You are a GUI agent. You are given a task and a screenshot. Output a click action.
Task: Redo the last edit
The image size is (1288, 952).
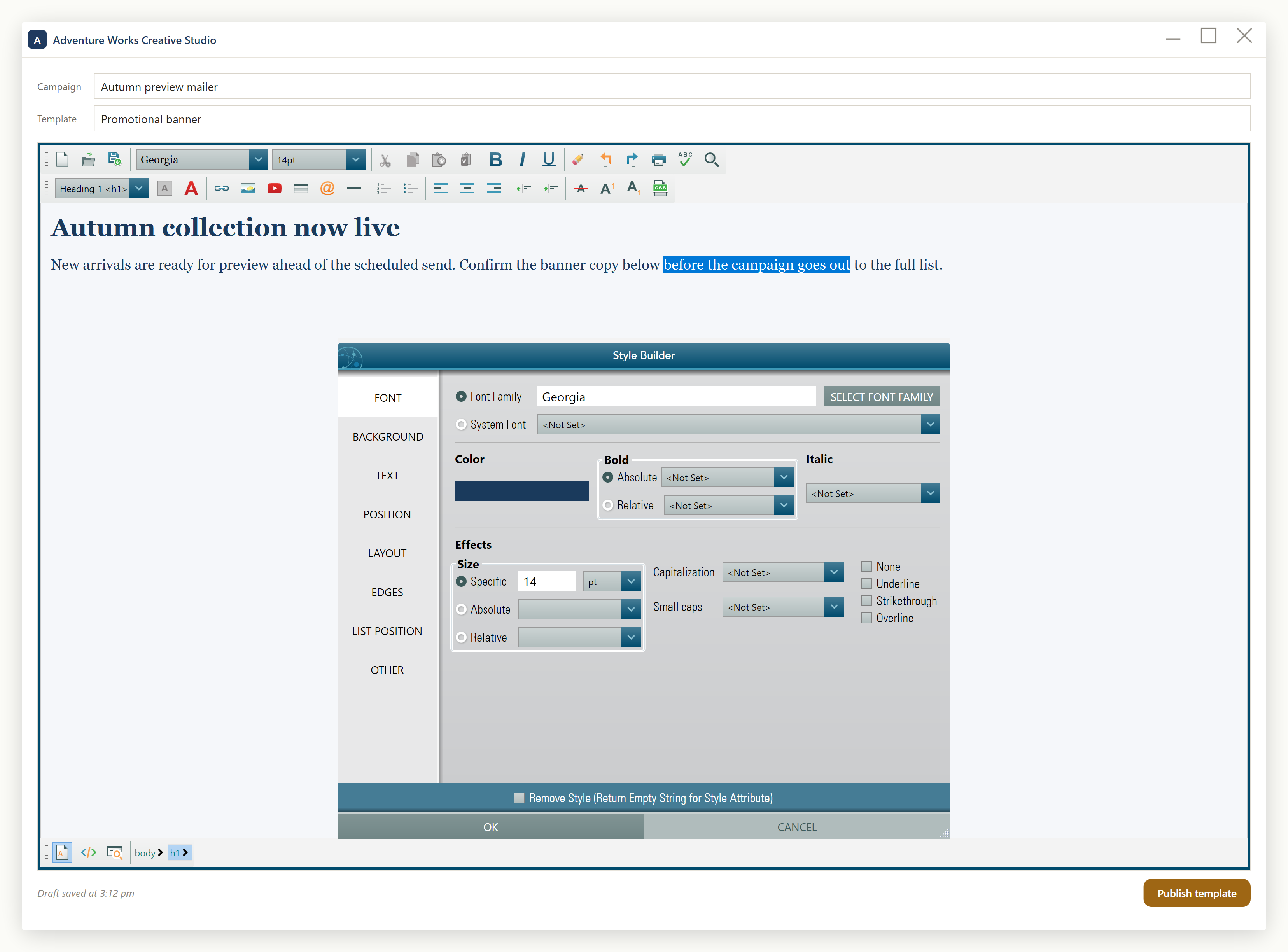632,159
